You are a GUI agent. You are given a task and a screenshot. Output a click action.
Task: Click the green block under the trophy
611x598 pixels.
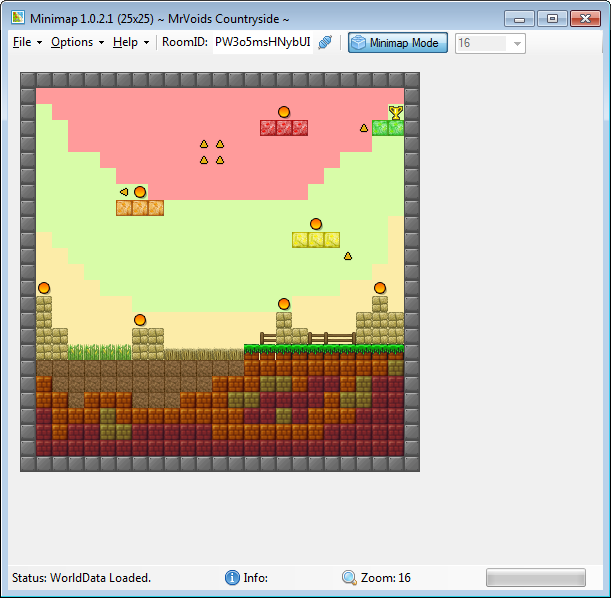pyautogui.click(x=396, y=128)
